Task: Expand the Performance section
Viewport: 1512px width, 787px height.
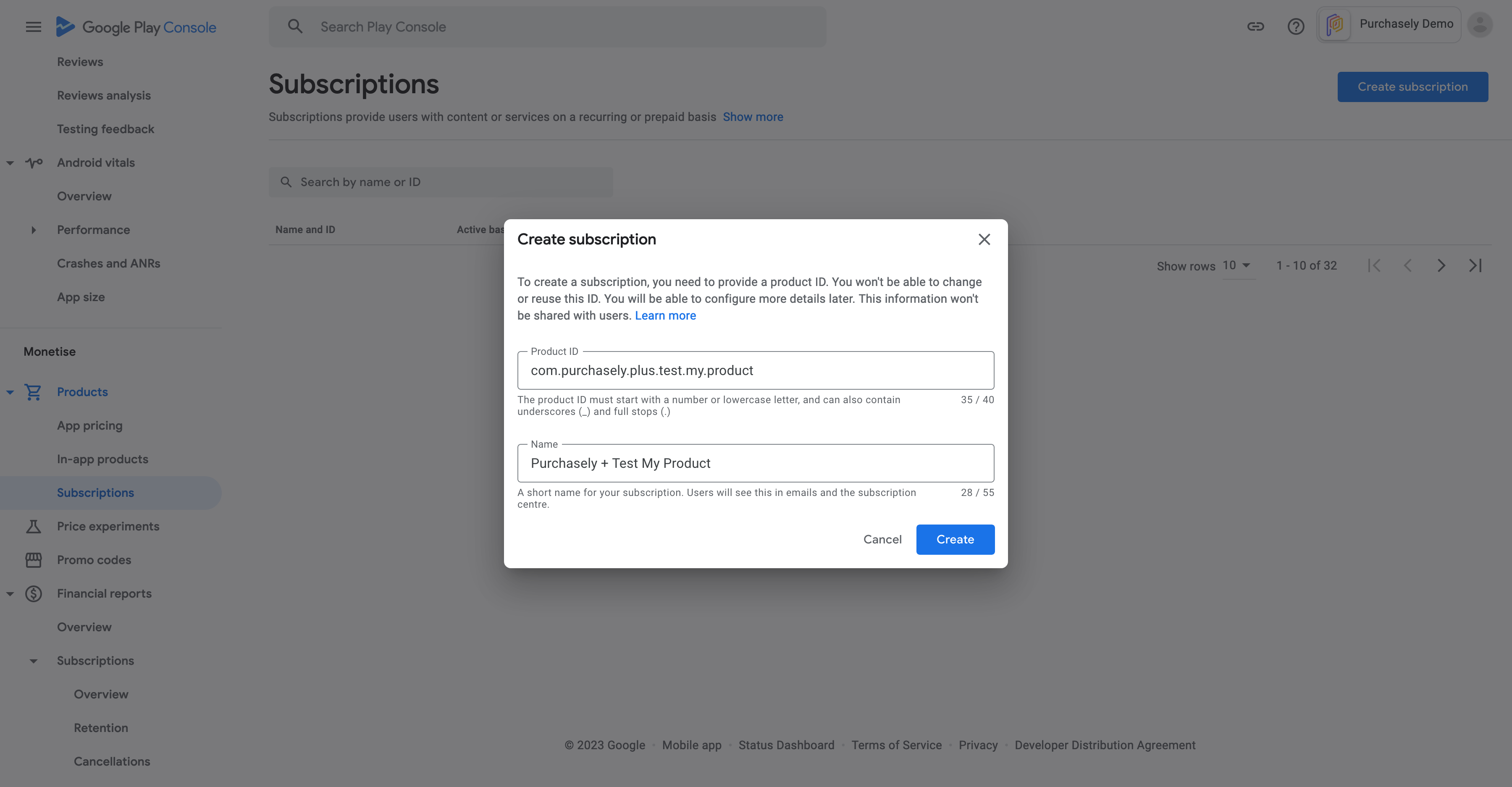Action: coord(34,230)
